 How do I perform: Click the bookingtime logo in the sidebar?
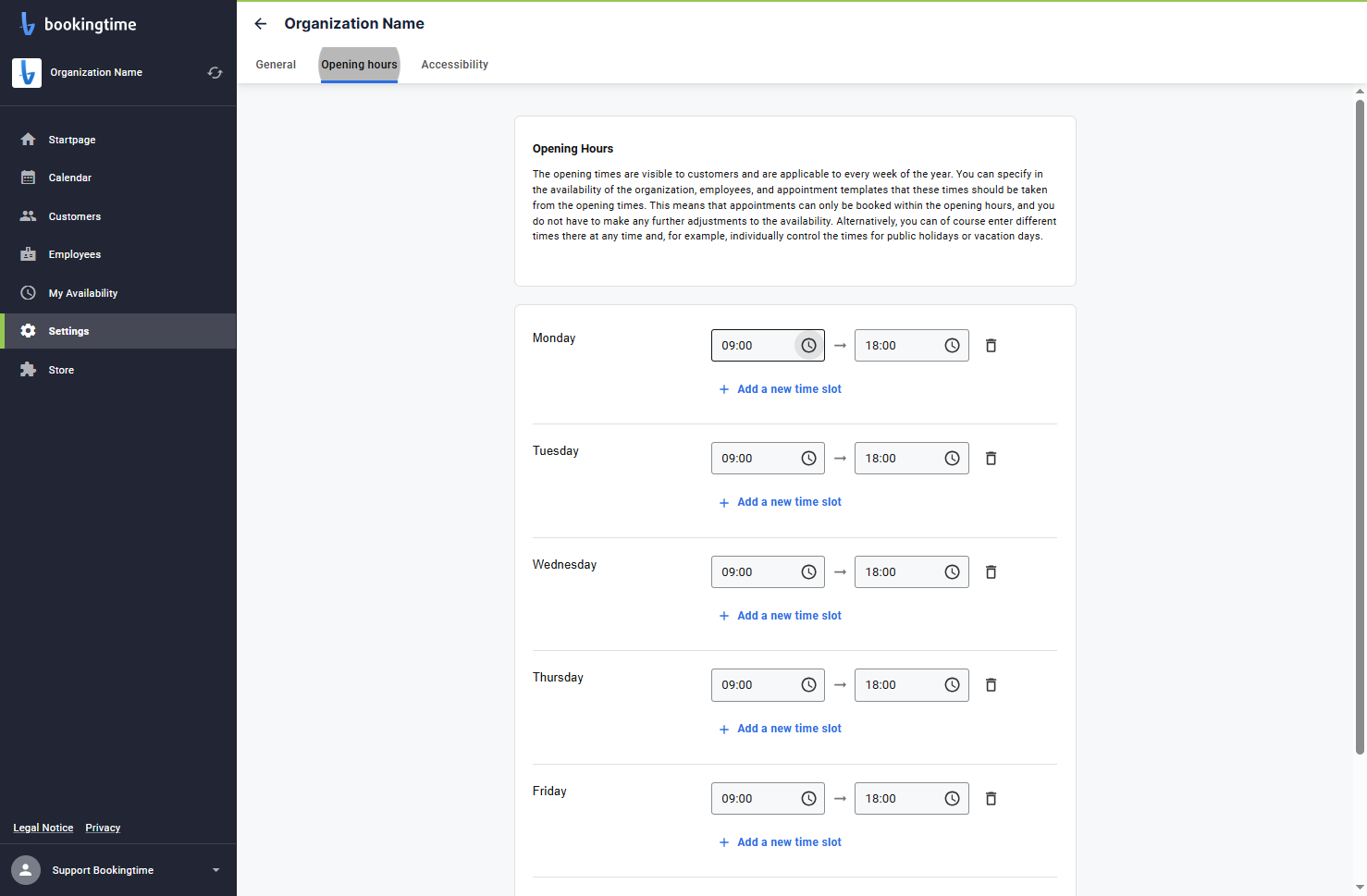[x=78, y=24]
